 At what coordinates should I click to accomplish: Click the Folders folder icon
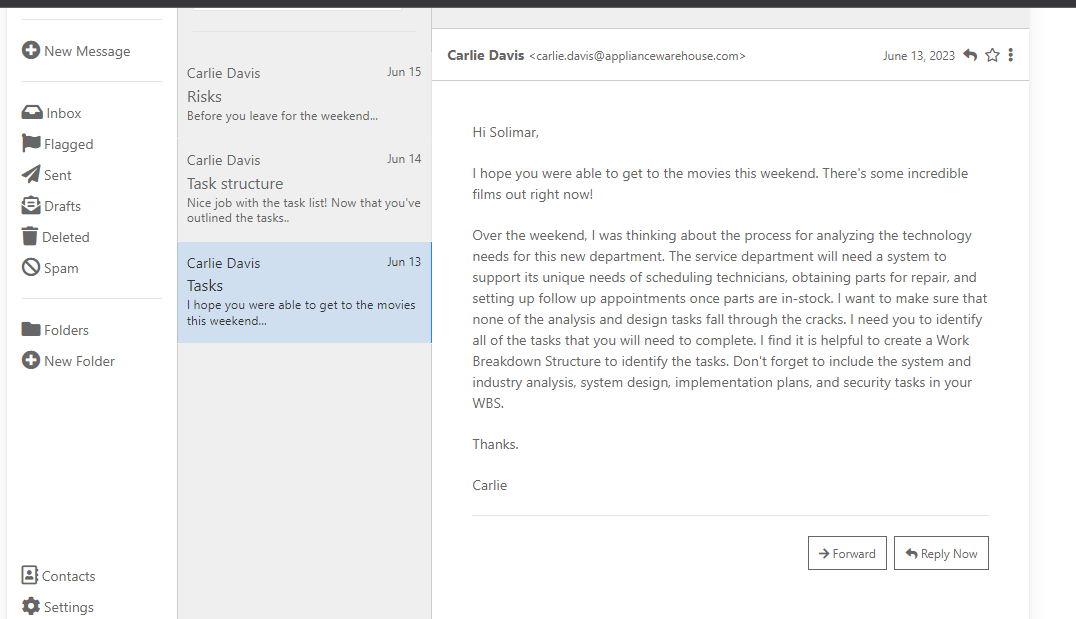pos(31,329)
